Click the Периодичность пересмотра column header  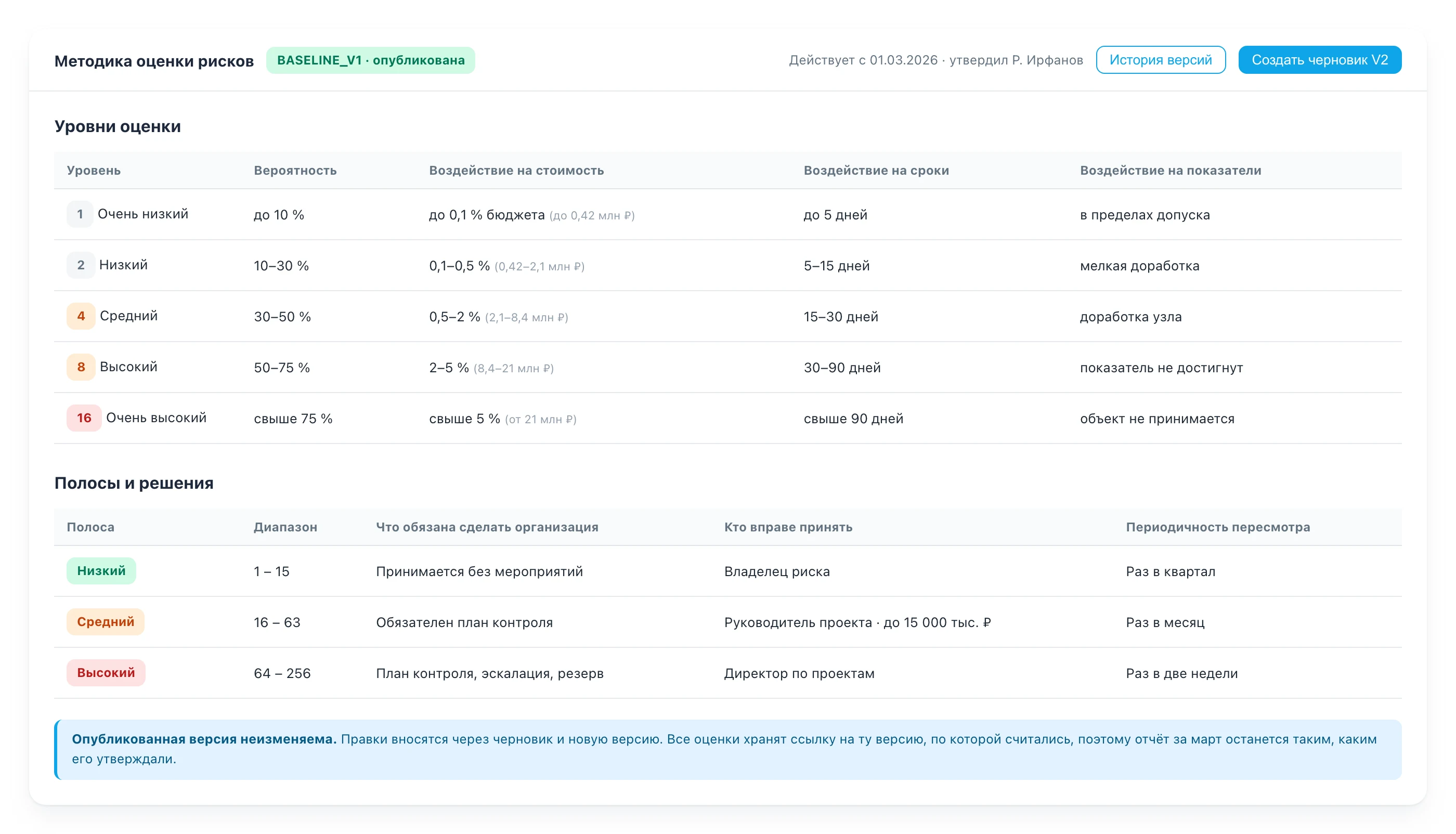[1218, 528]
